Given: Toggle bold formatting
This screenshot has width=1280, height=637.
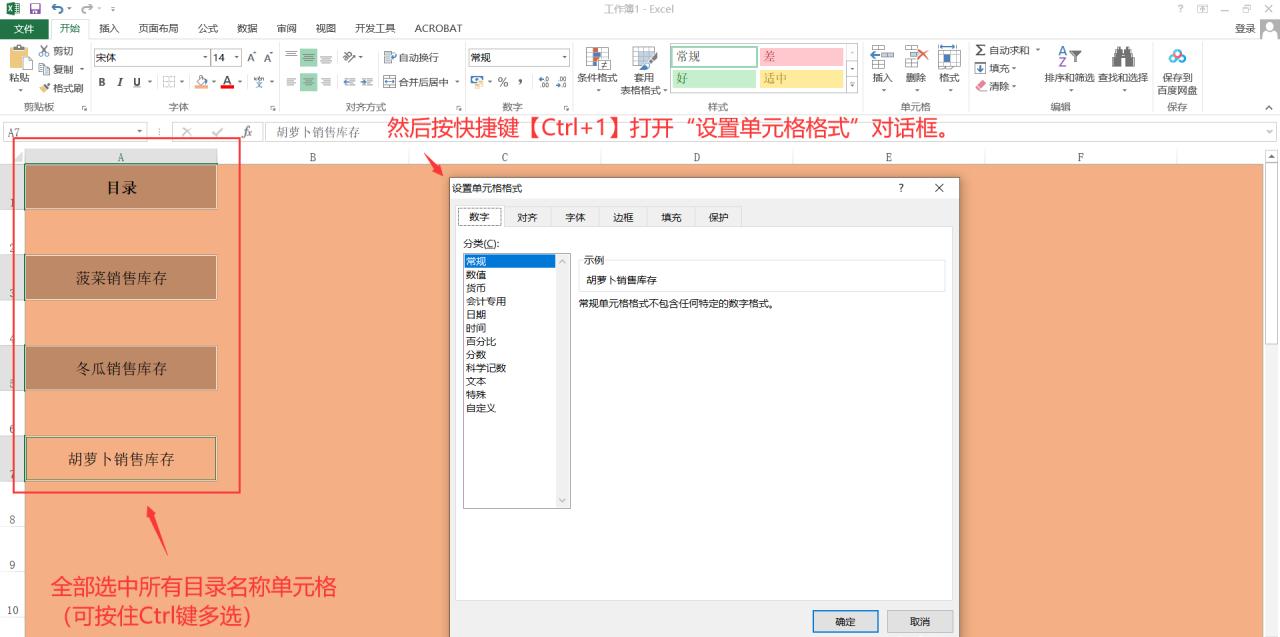Looking at the screenshot, I should 102,82.
